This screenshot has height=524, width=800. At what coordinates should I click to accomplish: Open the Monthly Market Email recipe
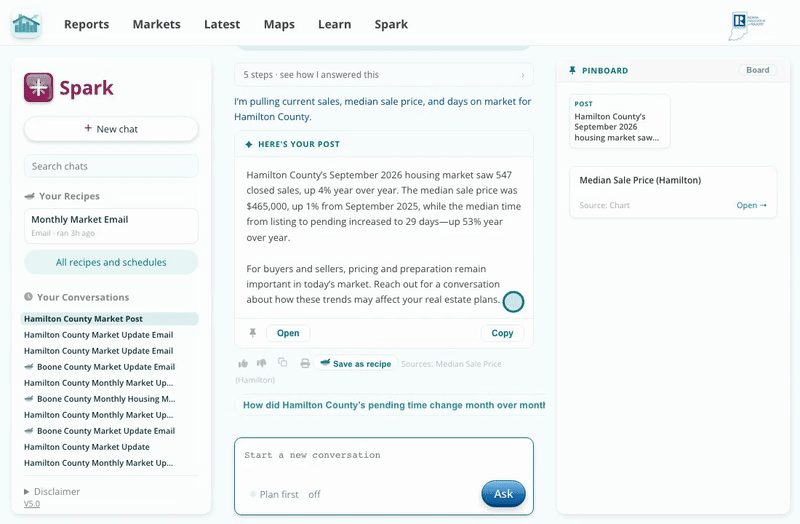[111, 226]
